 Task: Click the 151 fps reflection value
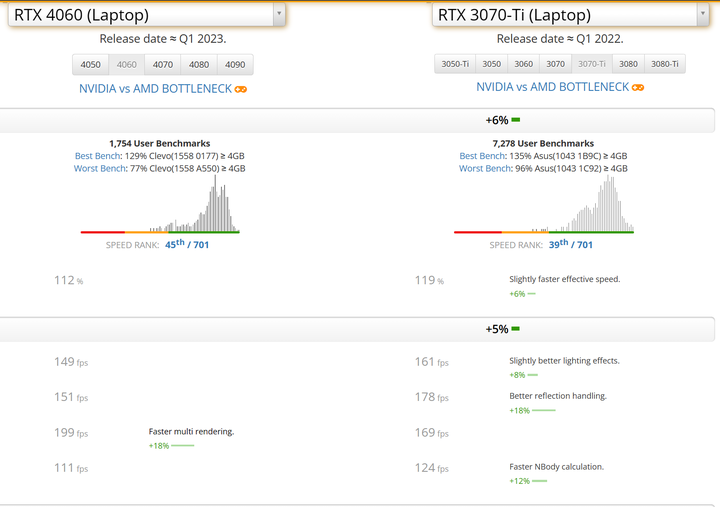coord(71,397)
